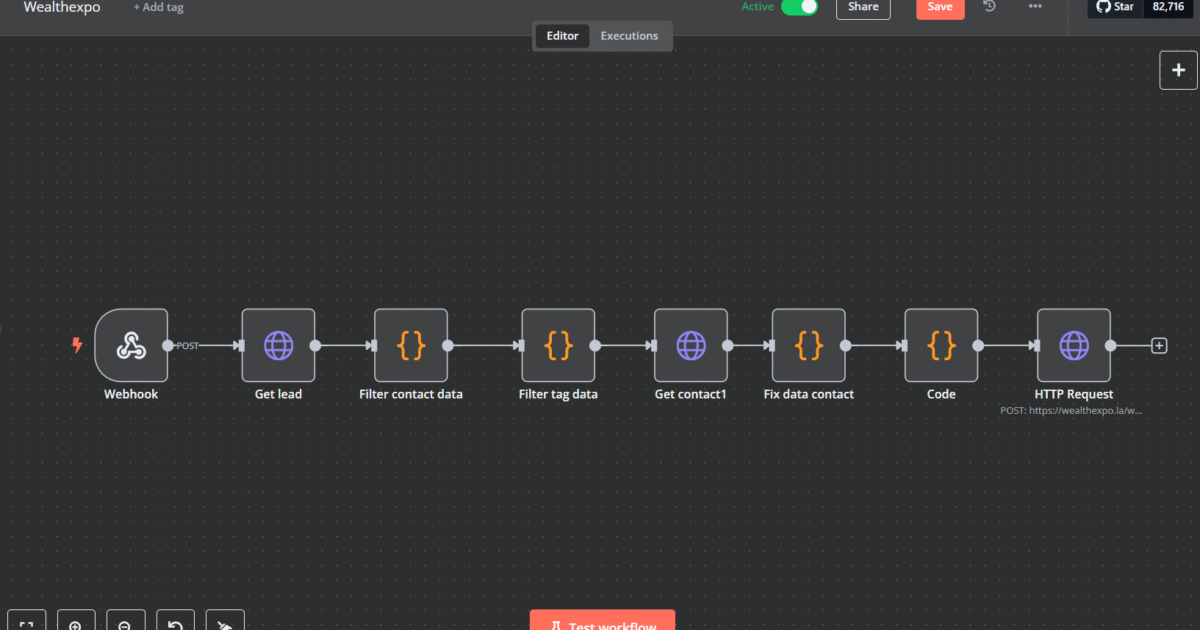Screen dimensions: 1200x630
Task: Click the Share button
Action: (863, 8)
